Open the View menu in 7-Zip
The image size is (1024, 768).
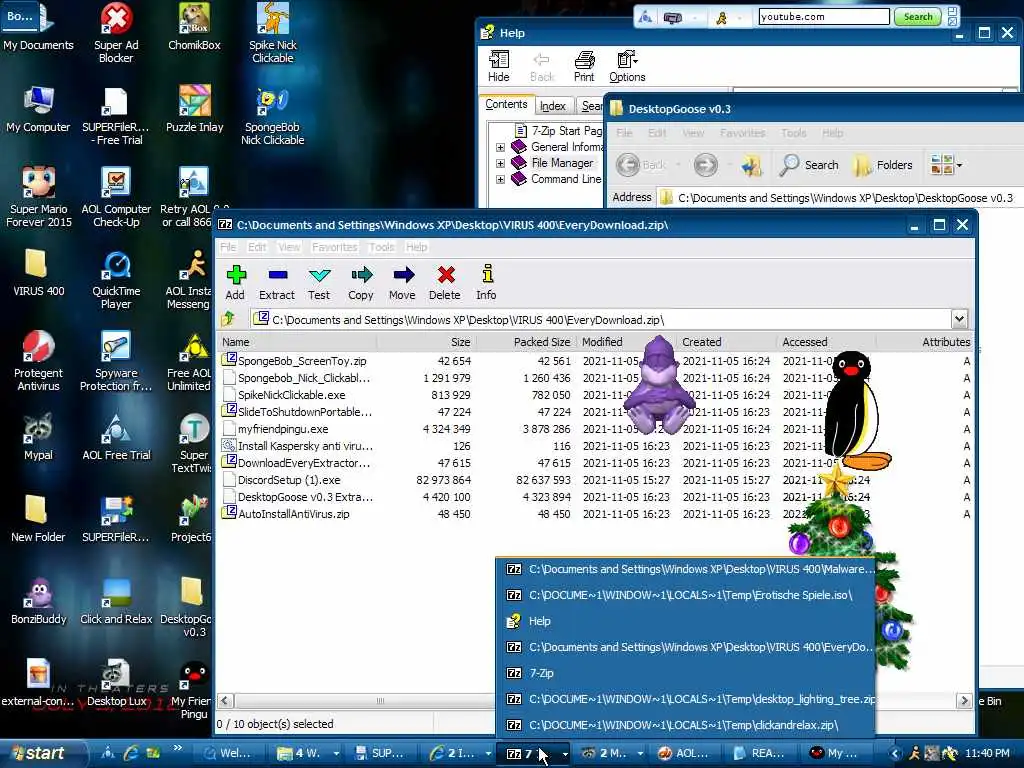pos(289,247)
